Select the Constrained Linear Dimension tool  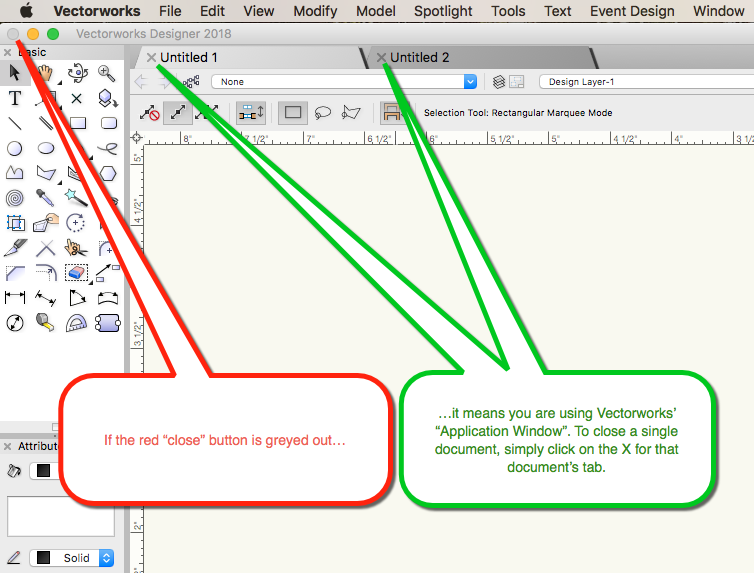(x=15, y=298)
